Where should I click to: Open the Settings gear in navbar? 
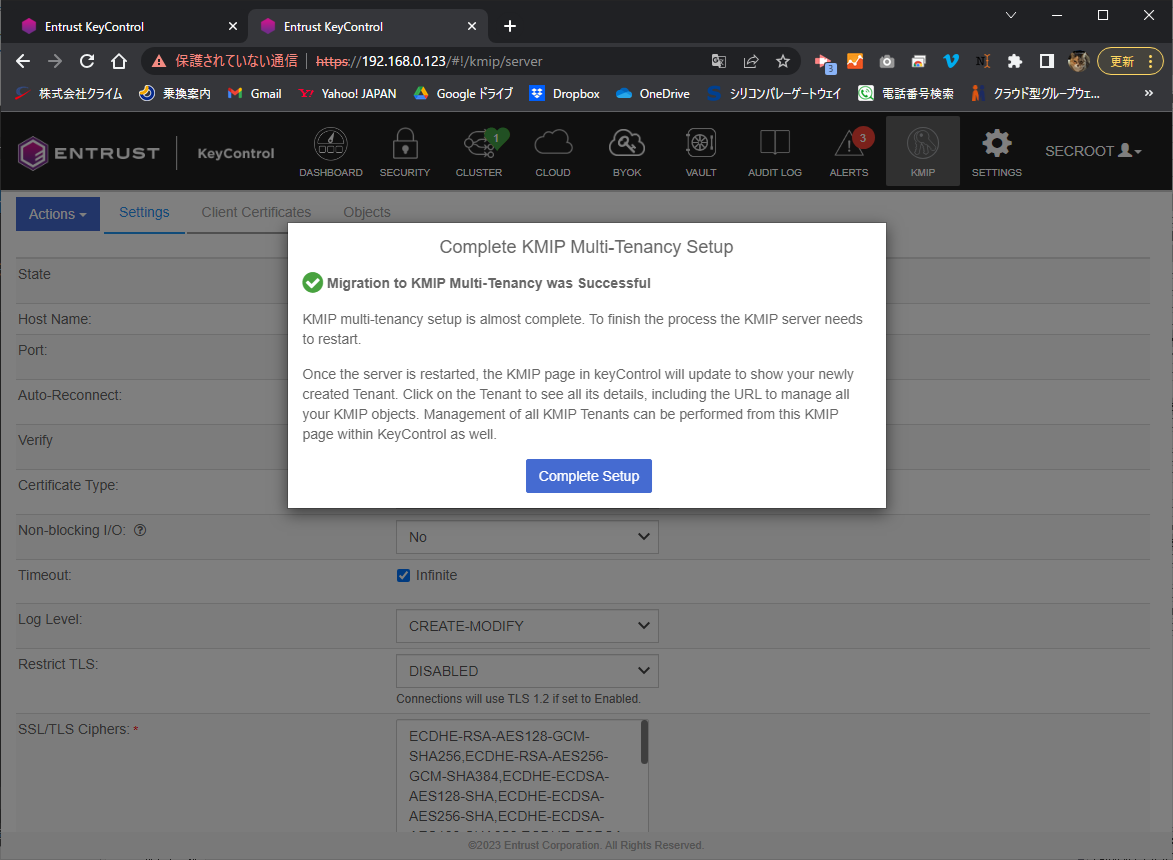(x=996, y=152)
